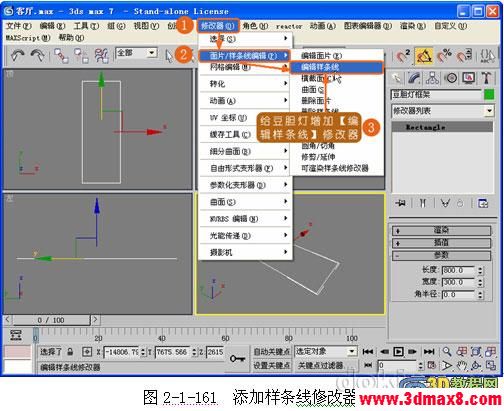Open the 编辑 menu
The width and height of the screenshot is (504, 411).
point(52,26)
